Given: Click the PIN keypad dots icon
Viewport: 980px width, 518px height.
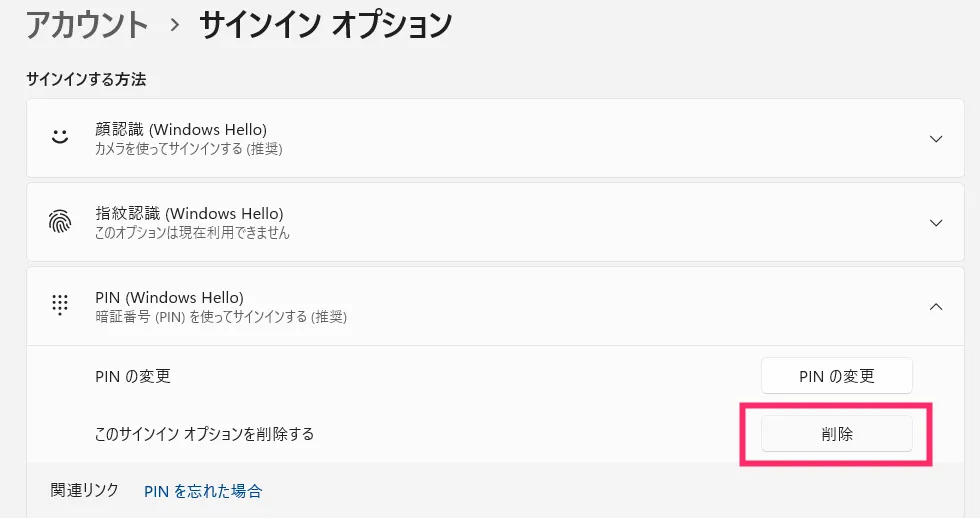Looking at the screenshot, I should coord(60,305).
